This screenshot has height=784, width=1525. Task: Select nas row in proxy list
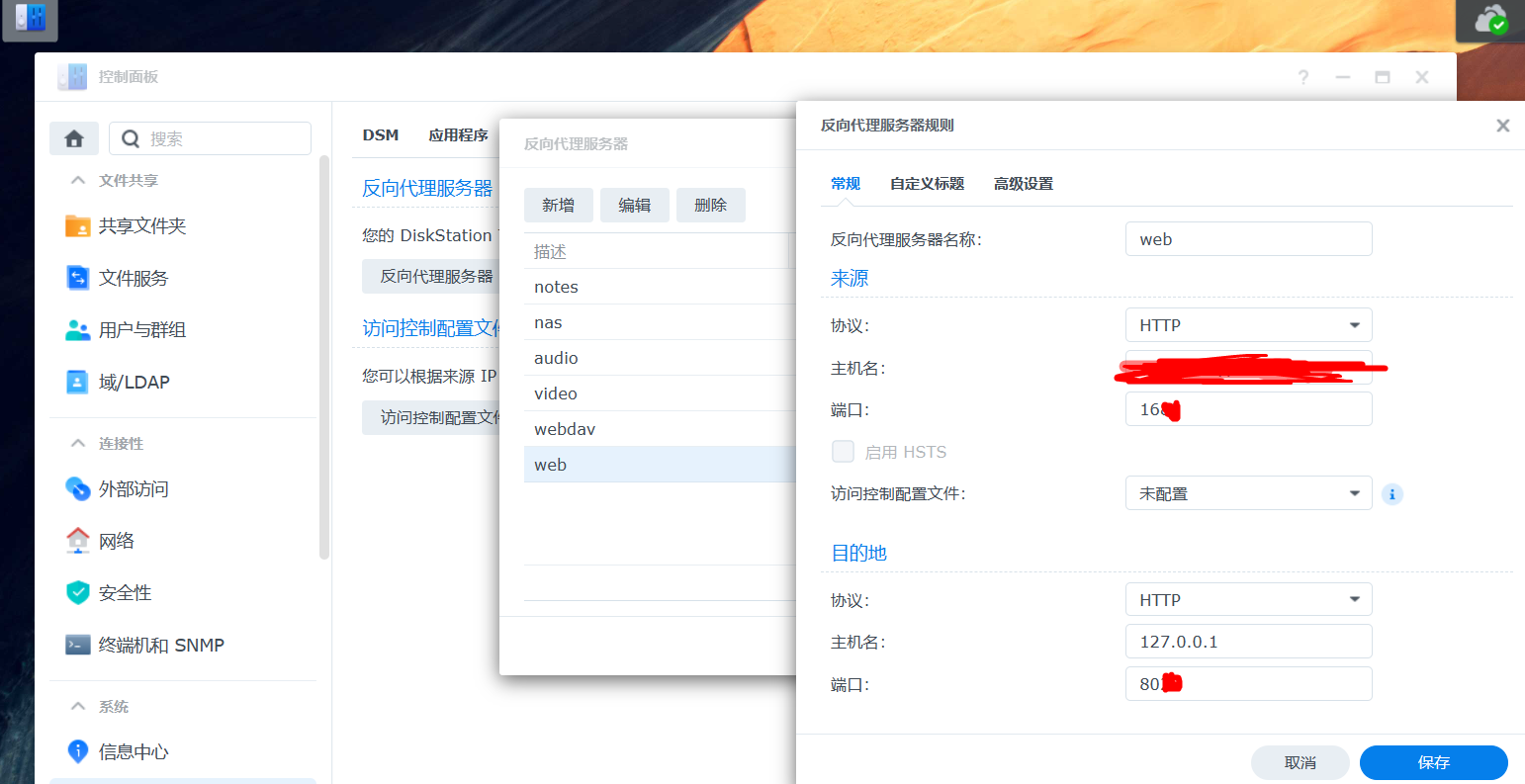pyautogui.click(x=660, y=322)
